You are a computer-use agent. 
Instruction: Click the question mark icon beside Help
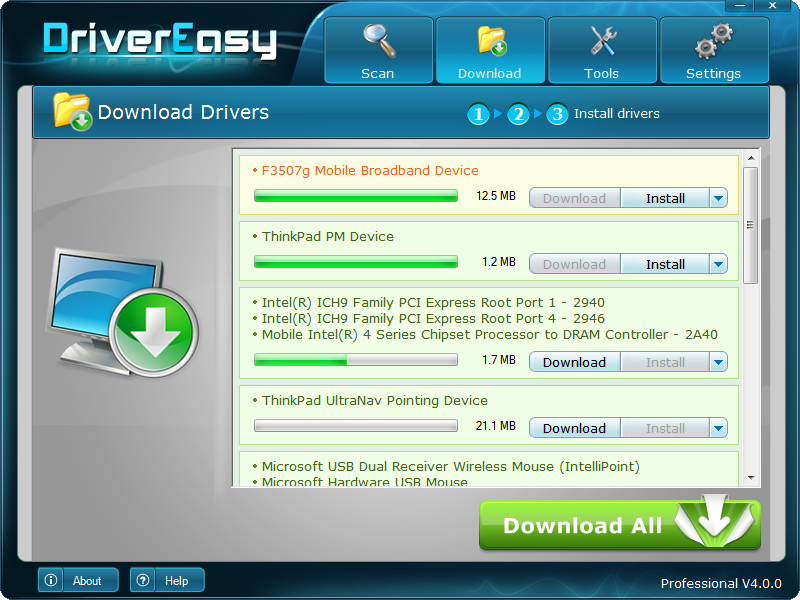[x=143, y=580]
